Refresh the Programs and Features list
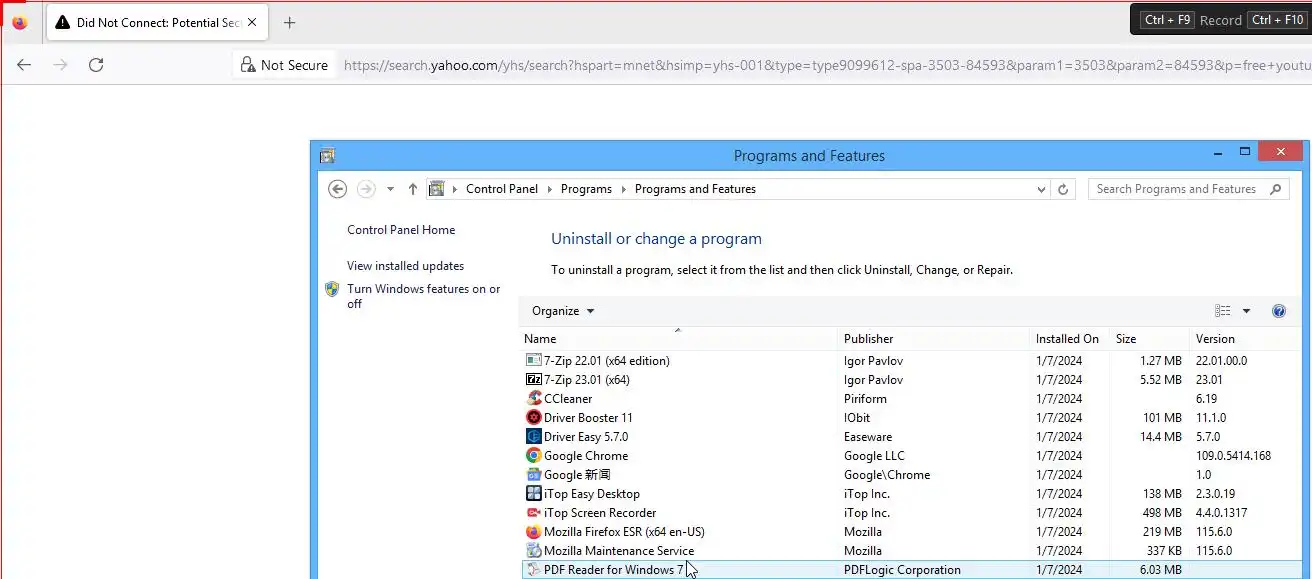 1063,189
